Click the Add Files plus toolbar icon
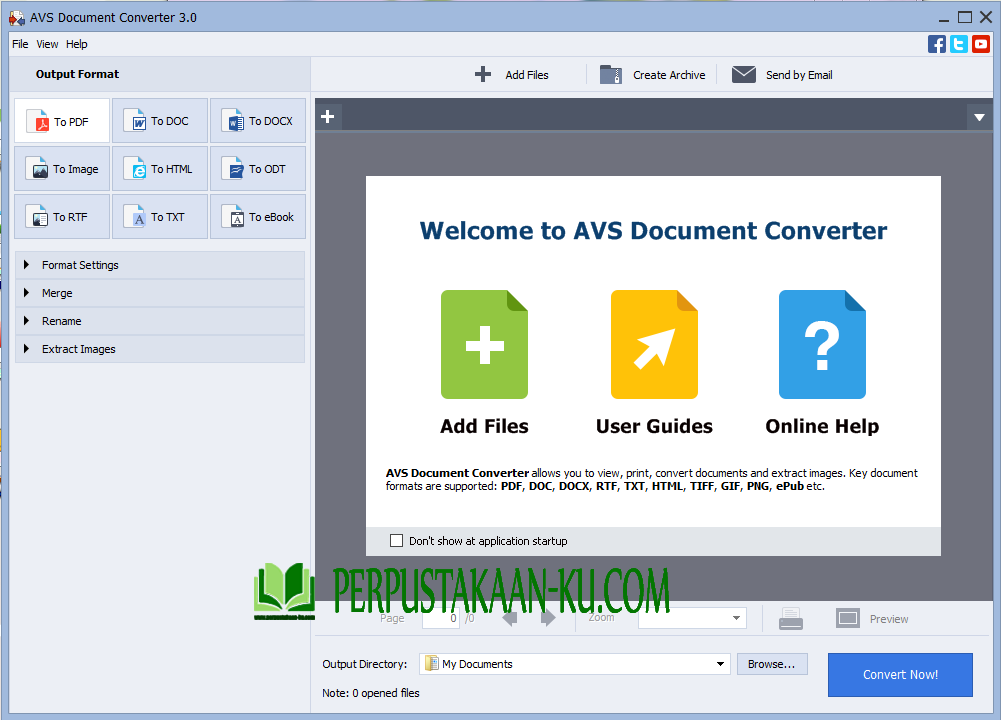1001x720 pixels. click(x=483, y=75)
